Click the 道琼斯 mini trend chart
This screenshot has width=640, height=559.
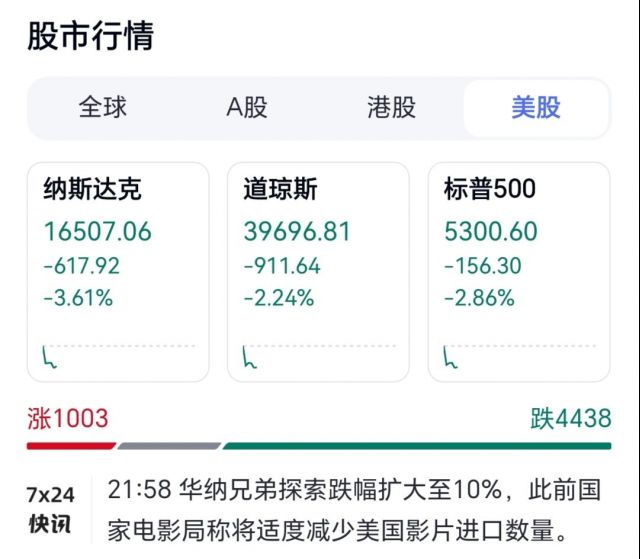[x=318, y=356]
